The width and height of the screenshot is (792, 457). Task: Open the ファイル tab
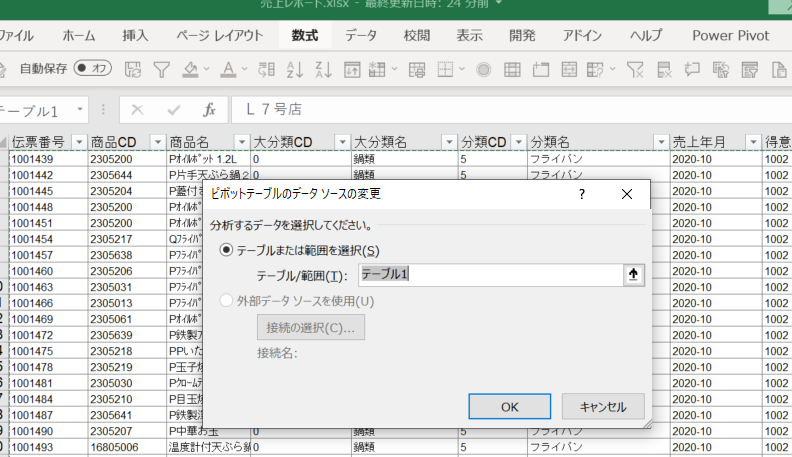16,36
